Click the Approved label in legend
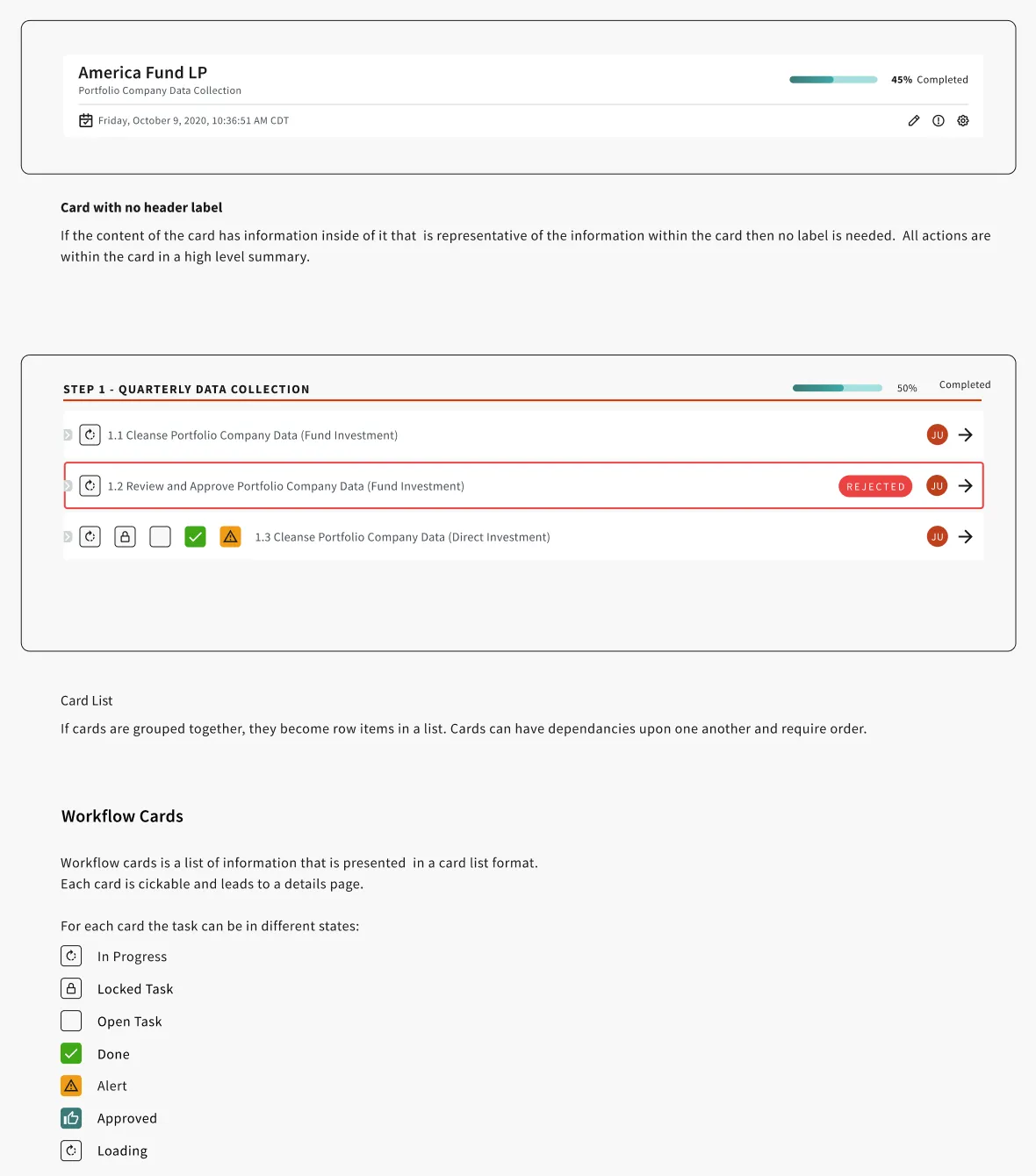 (x=127, y=1119)
